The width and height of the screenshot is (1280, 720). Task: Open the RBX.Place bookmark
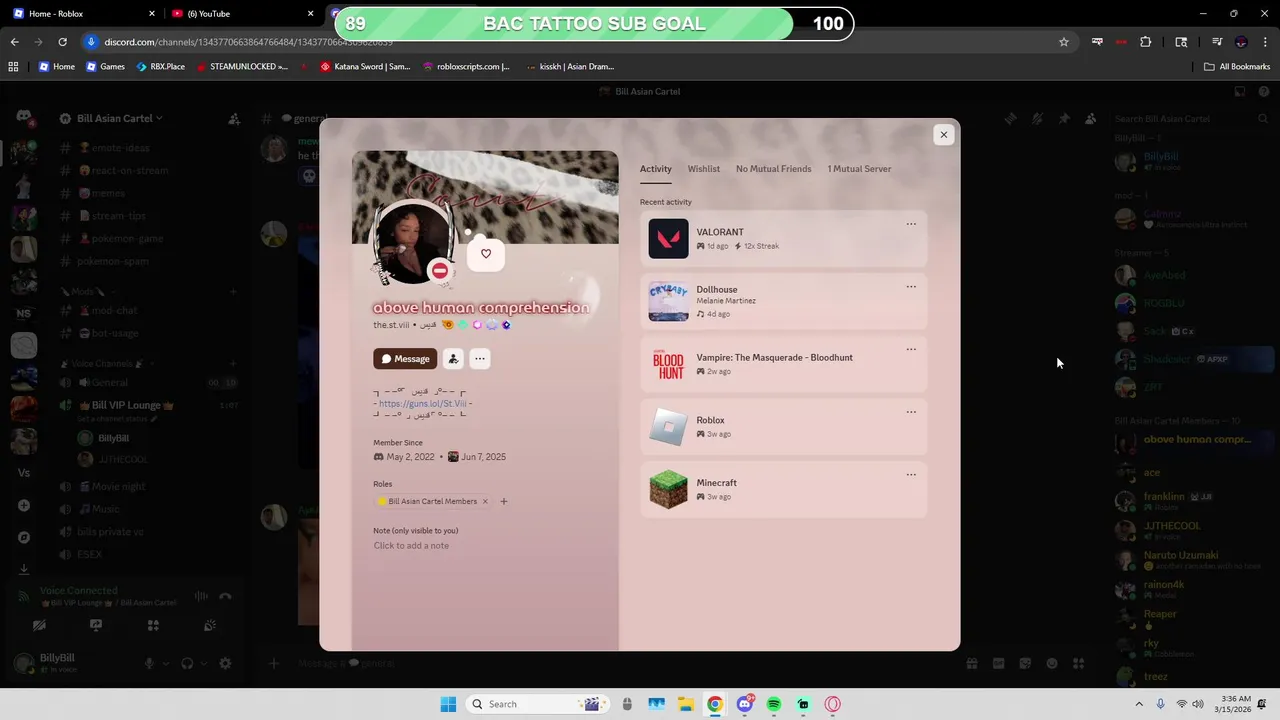pos(160,67)
